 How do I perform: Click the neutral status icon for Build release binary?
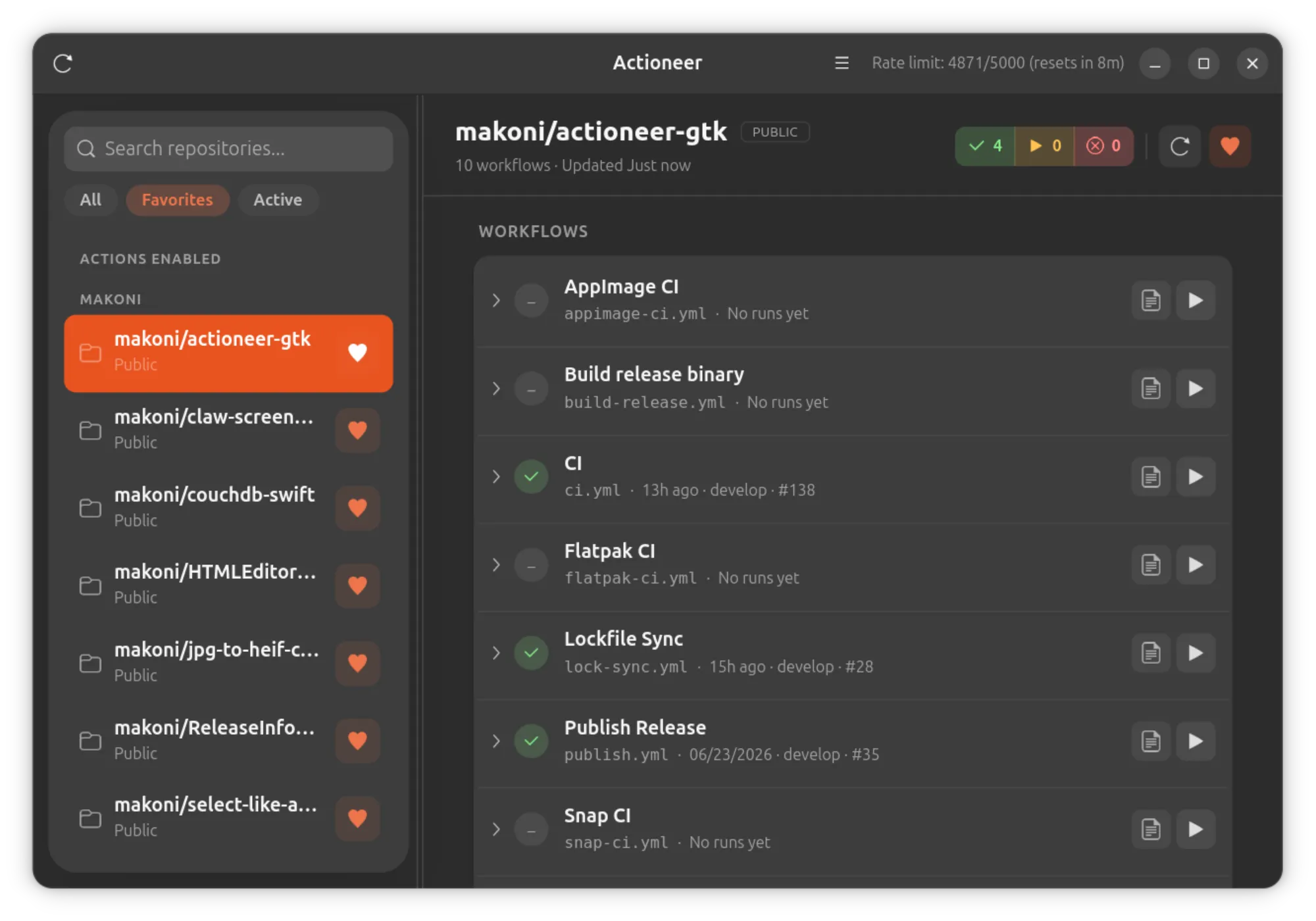click(x=532, y=389)
